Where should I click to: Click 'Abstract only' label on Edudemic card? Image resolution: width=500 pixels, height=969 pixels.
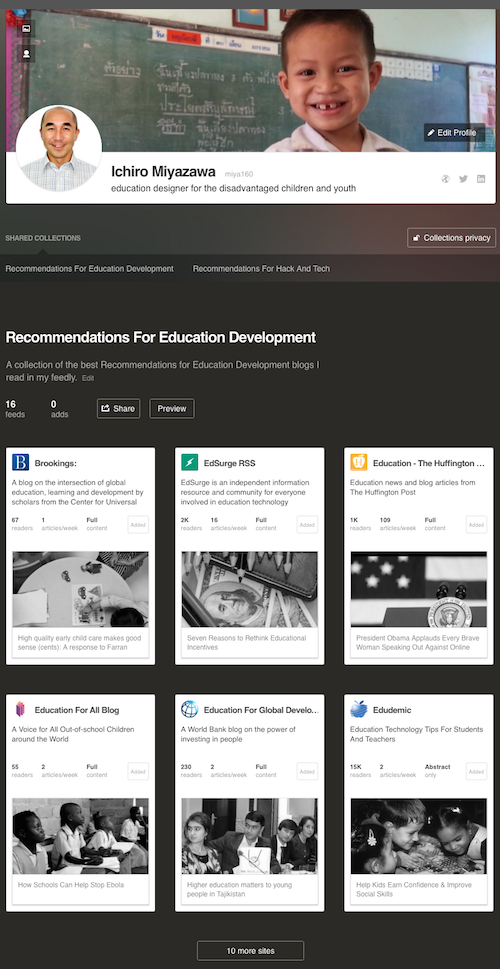click(x=438, y=771)
